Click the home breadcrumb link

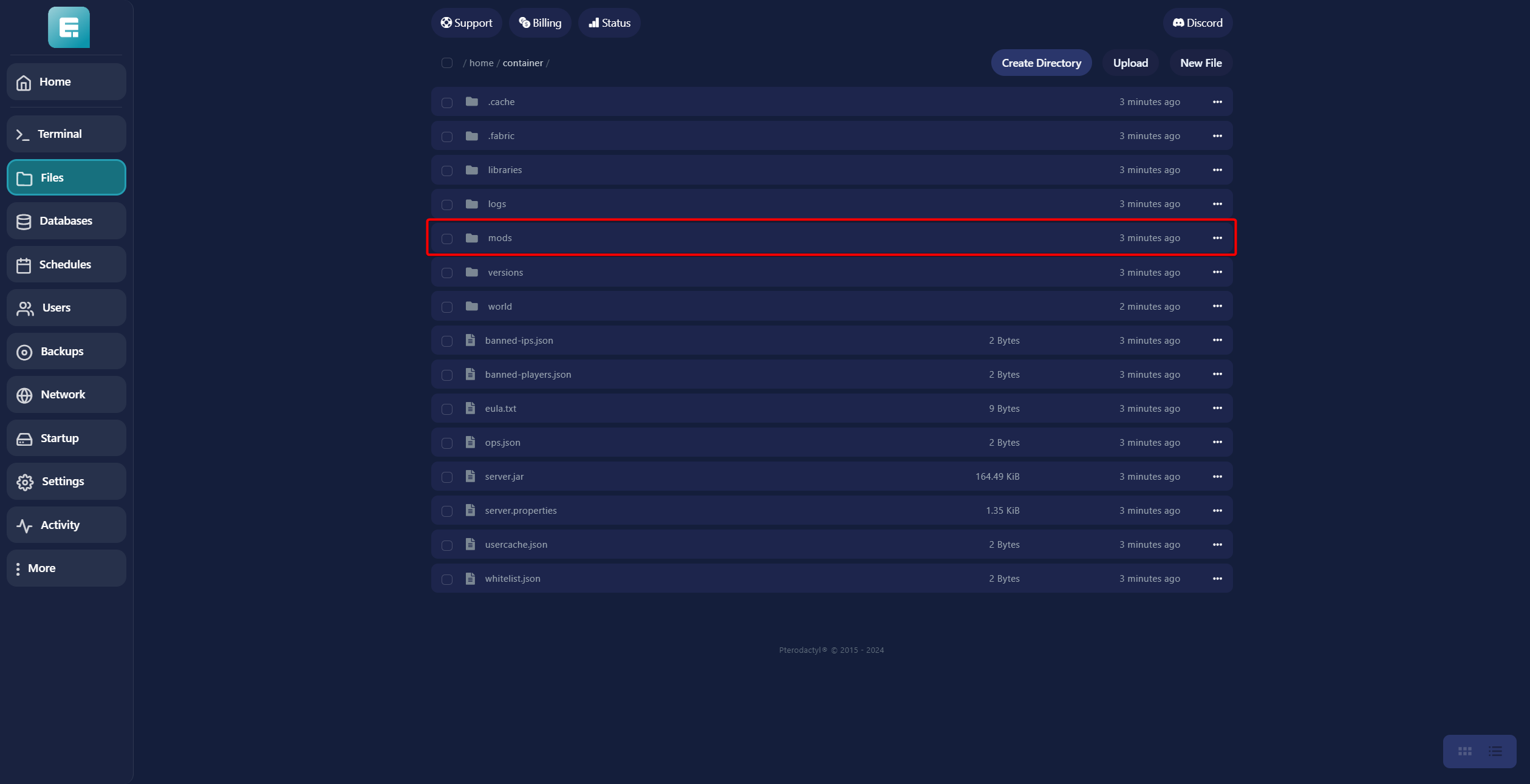pyautogui.click(x=481, y=63)
